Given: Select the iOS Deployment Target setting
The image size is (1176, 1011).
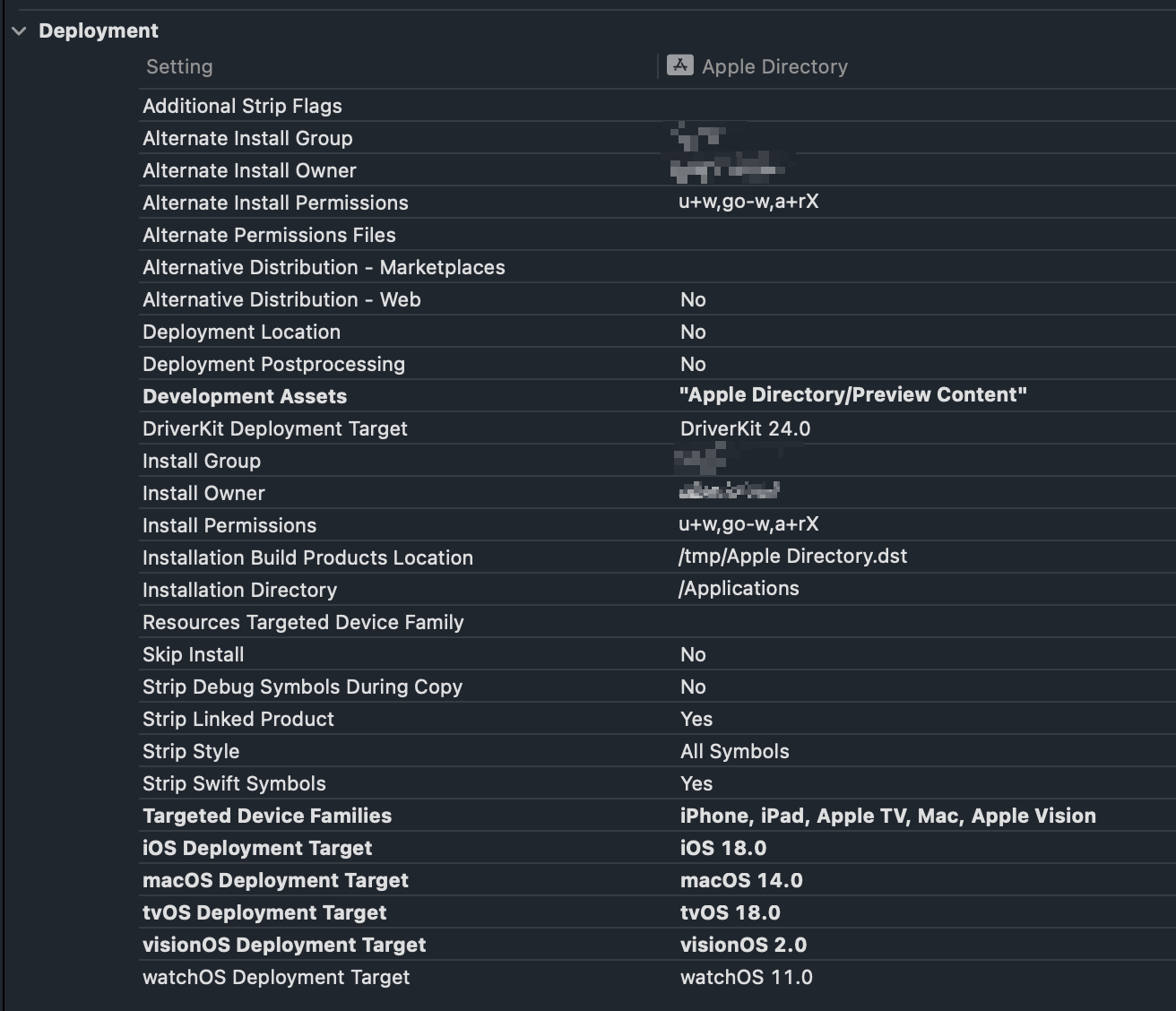Looking at the screenshot, I should 257,848.
